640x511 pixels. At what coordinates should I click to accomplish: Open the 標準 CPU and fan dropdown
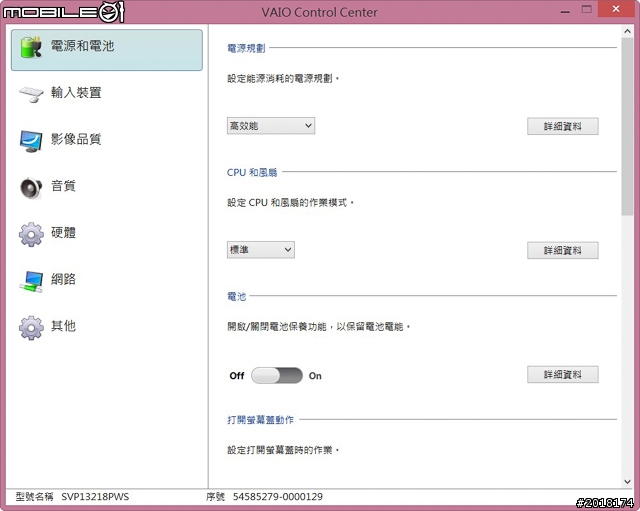coord(260,250)
